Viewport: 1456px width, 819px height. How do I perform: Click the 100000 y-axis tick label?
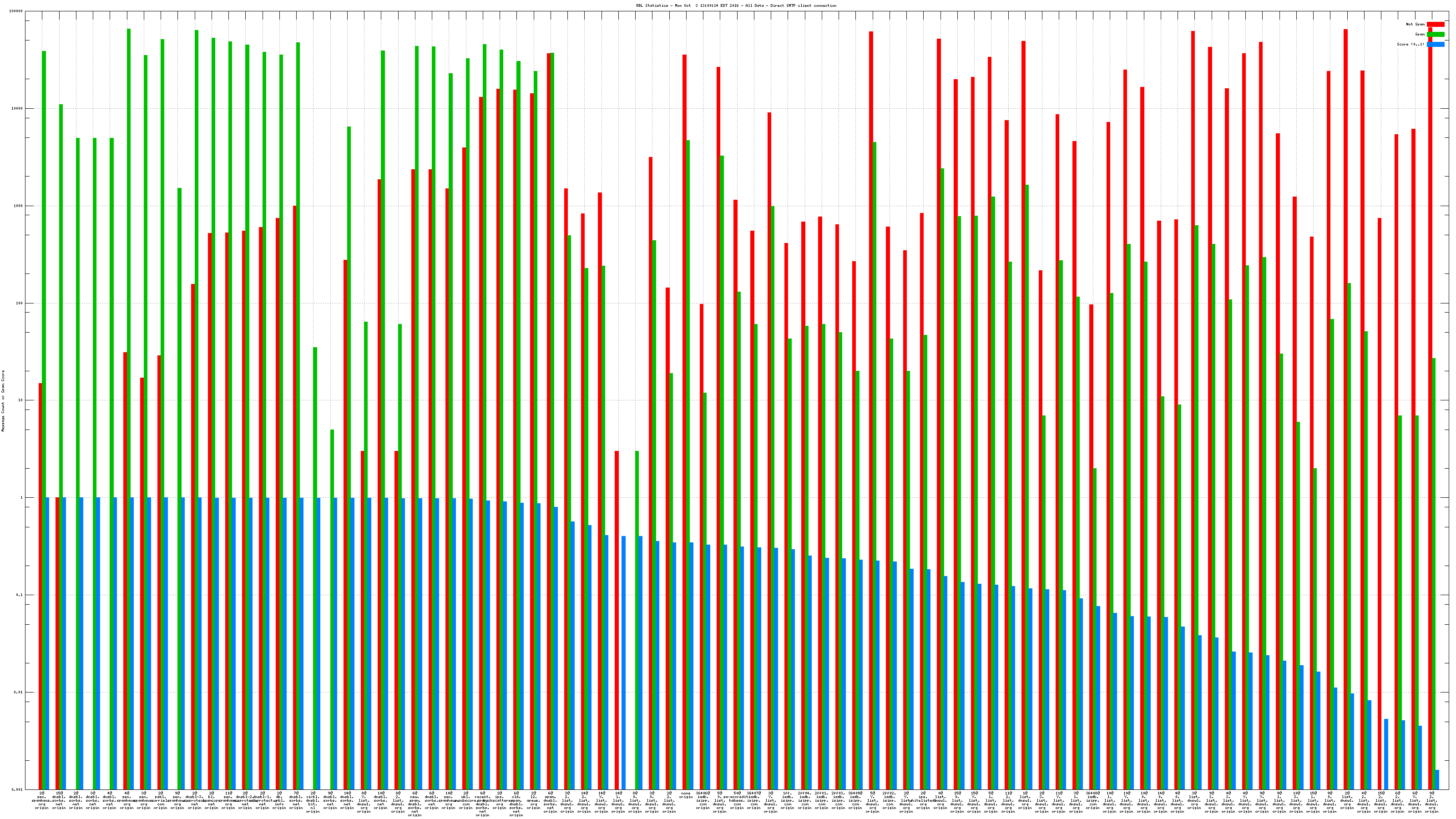16,11
